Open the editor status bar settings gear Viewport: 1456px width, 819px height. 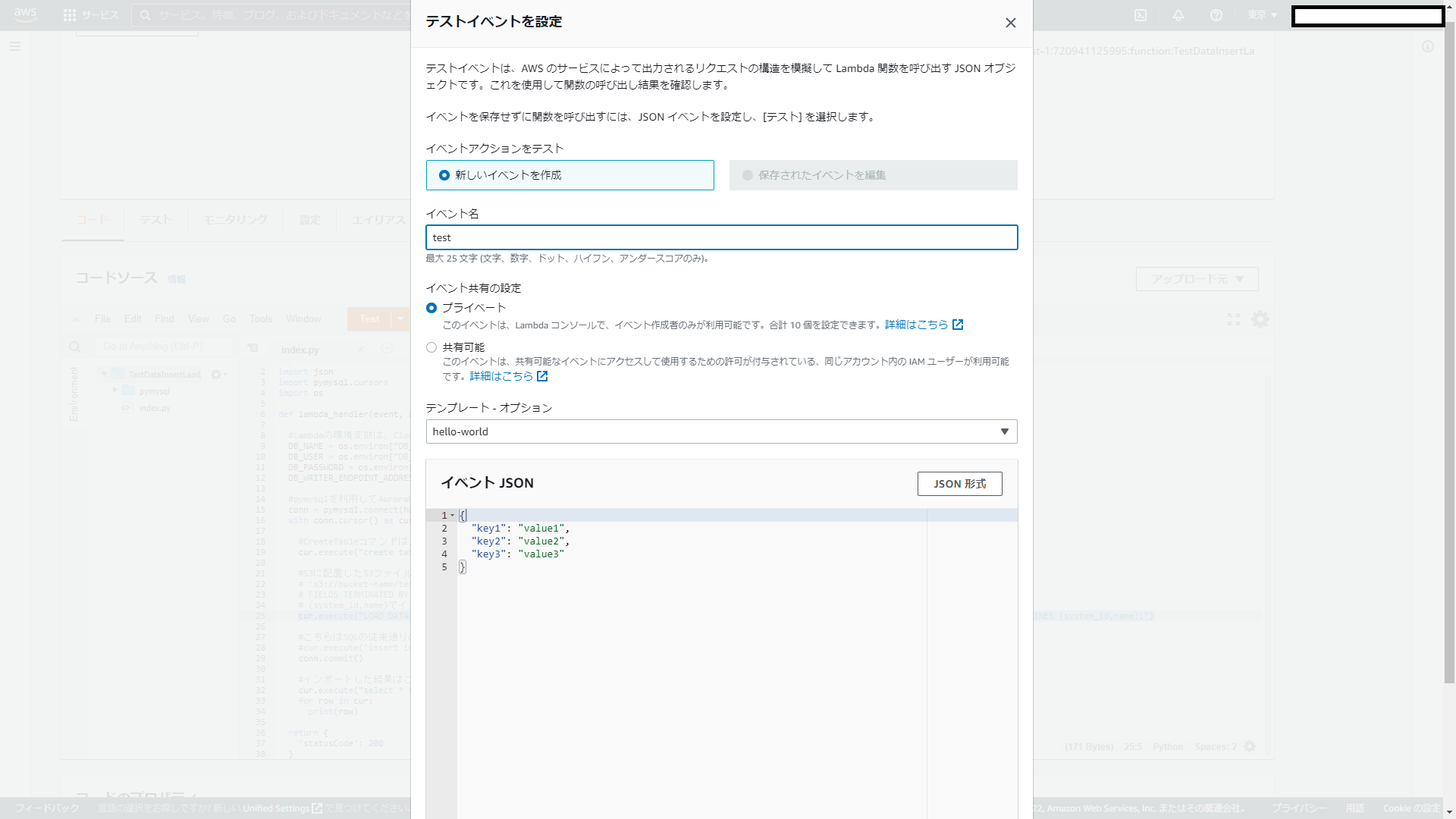coord(1250,747)
